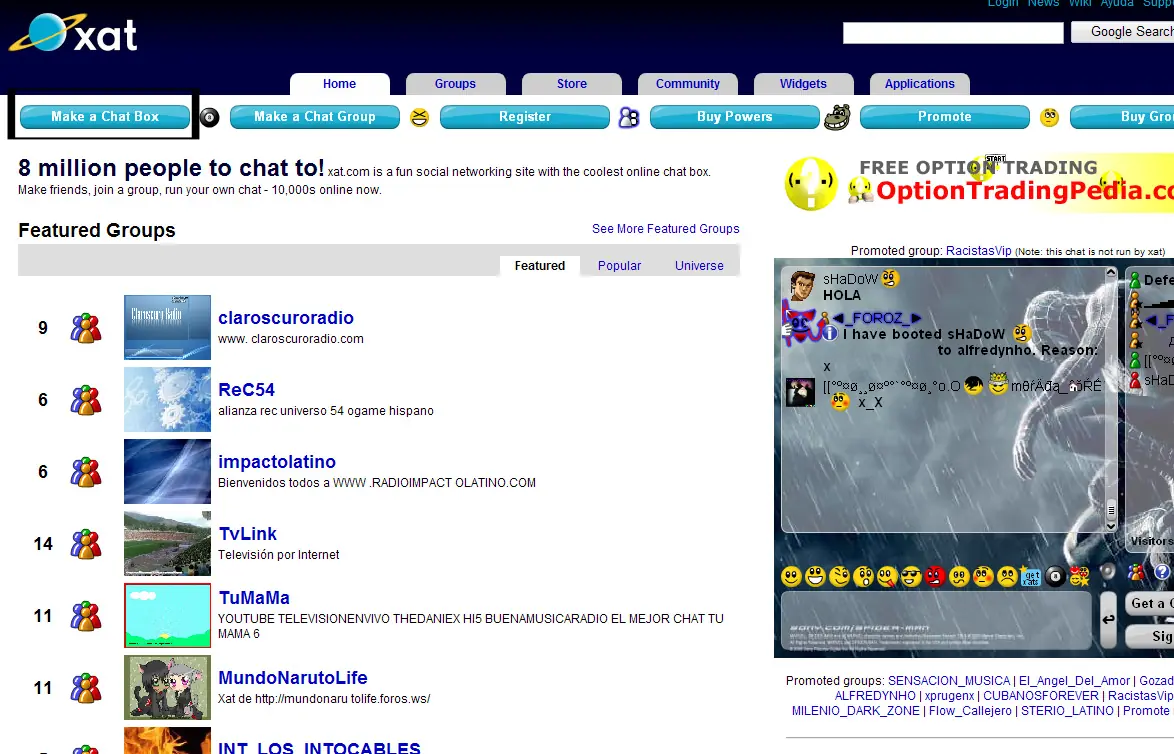Click the people icon in TvLink row

[x=86, y=544]
